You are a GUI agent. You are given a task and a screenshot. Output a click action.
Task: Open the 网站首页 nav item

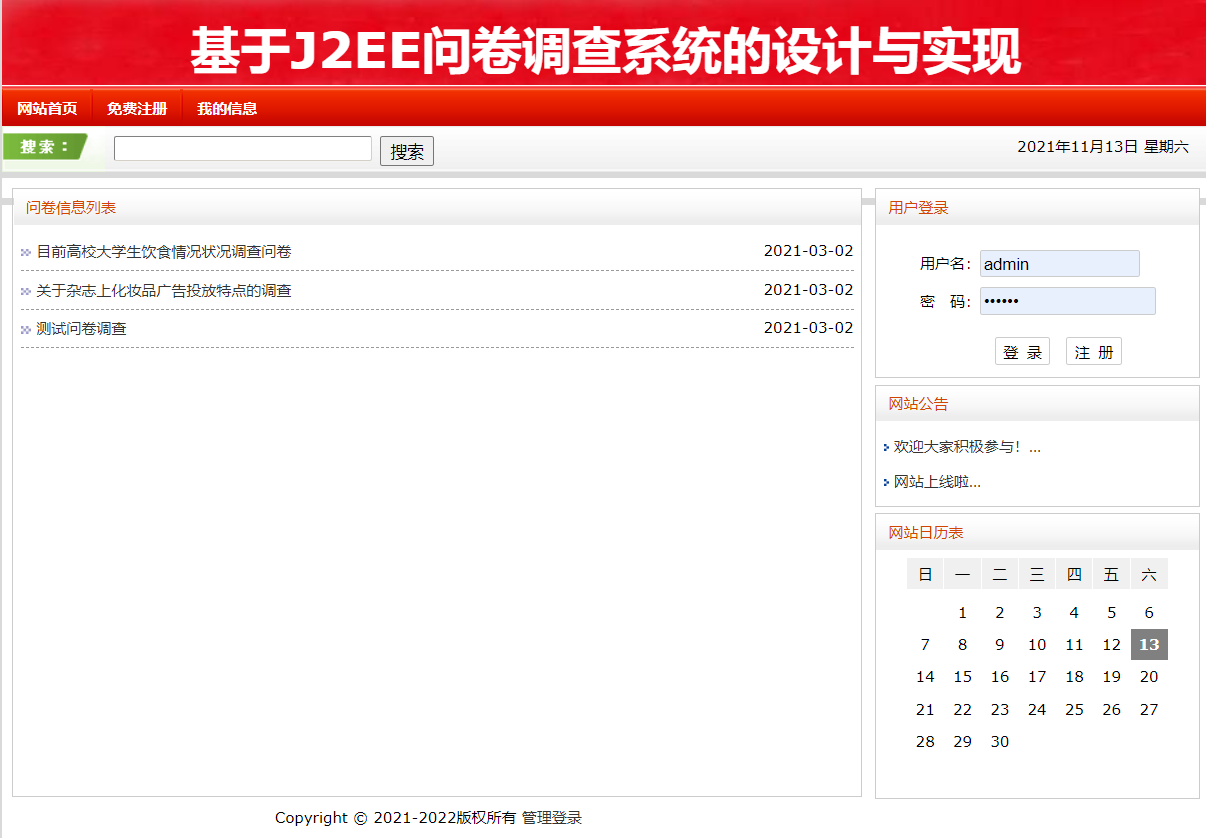point(47,108)
